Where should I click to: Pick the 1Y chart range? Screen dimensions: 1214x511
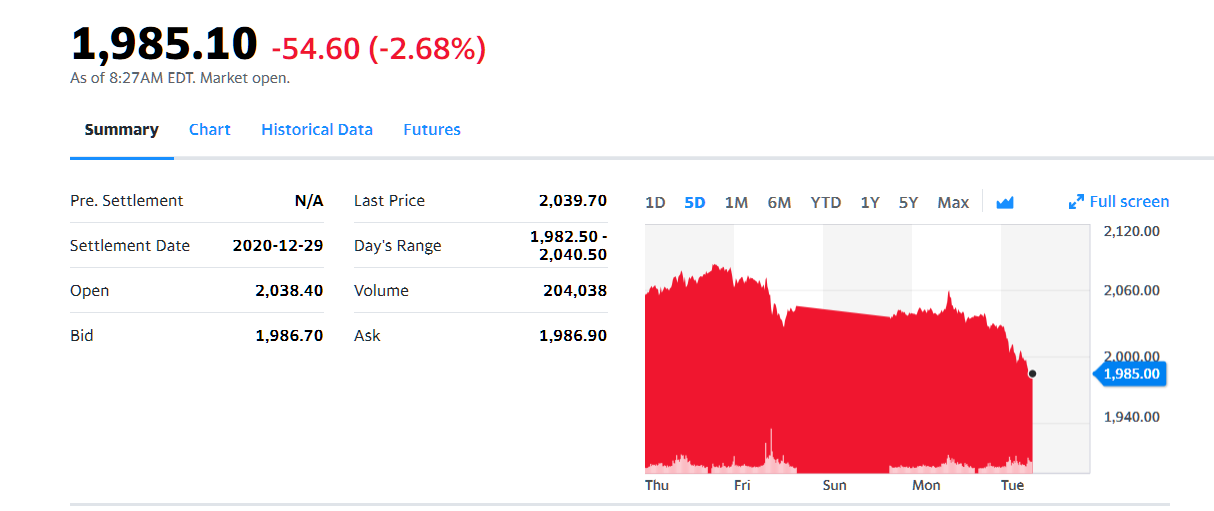(x=870, y=203)
